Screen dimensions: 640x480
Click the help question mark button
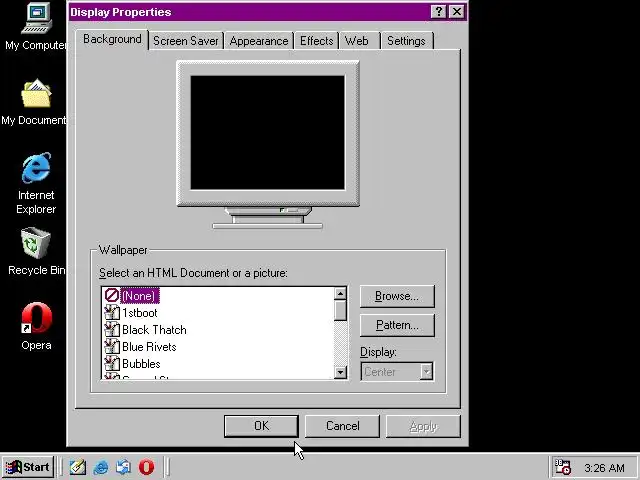[438, 11]
